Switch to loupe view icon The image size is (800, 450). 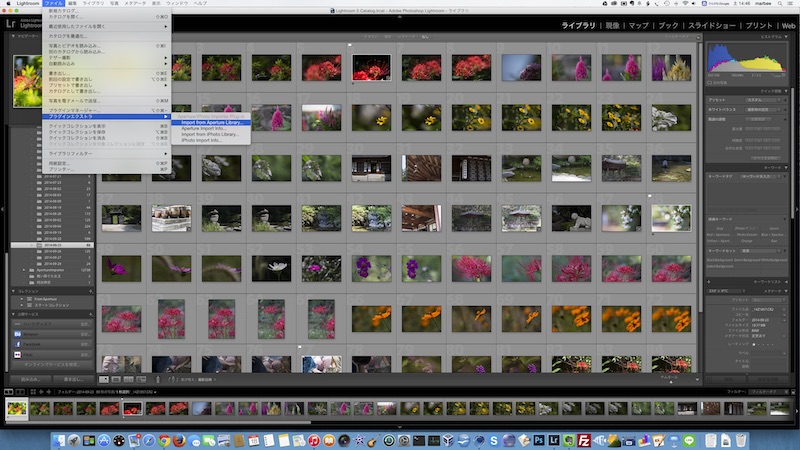(114, 380)
